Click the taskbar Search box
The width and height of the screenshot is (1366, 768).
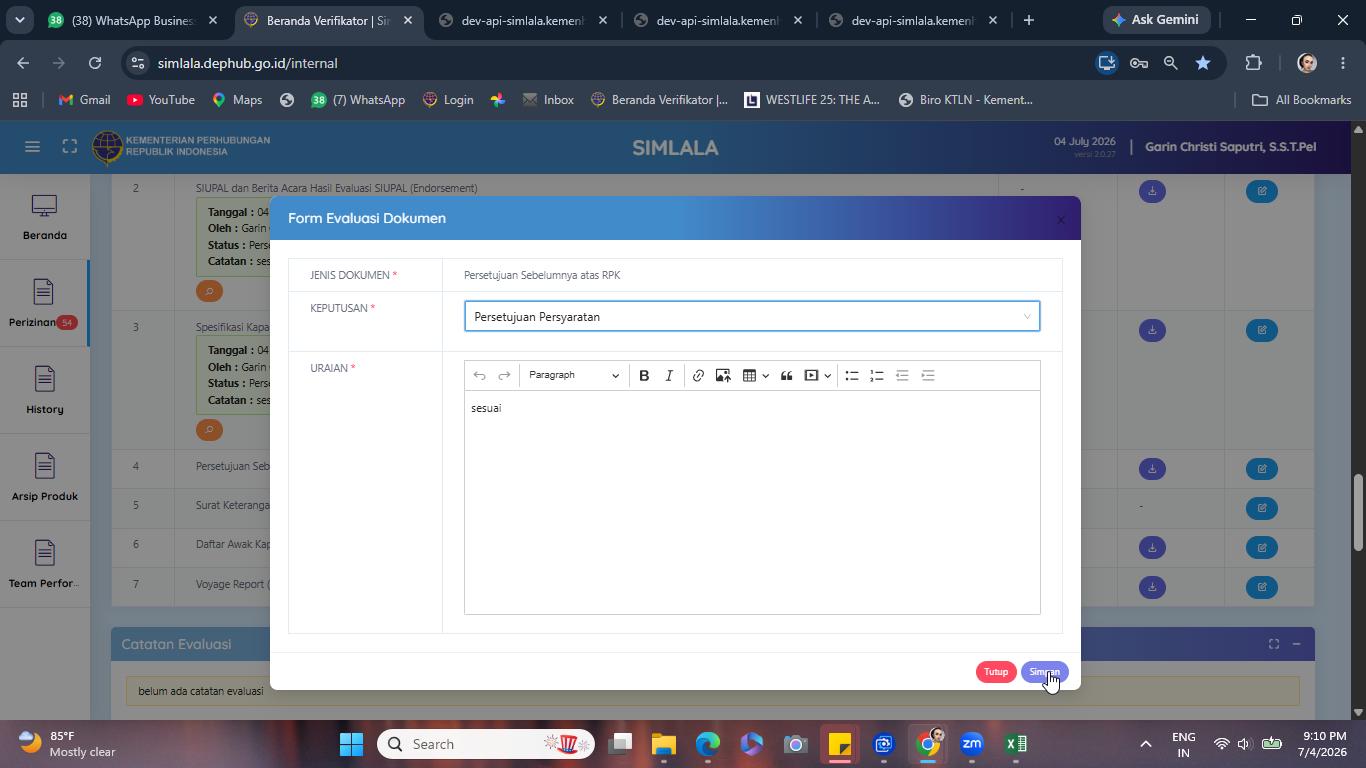[x=486, y=744]
